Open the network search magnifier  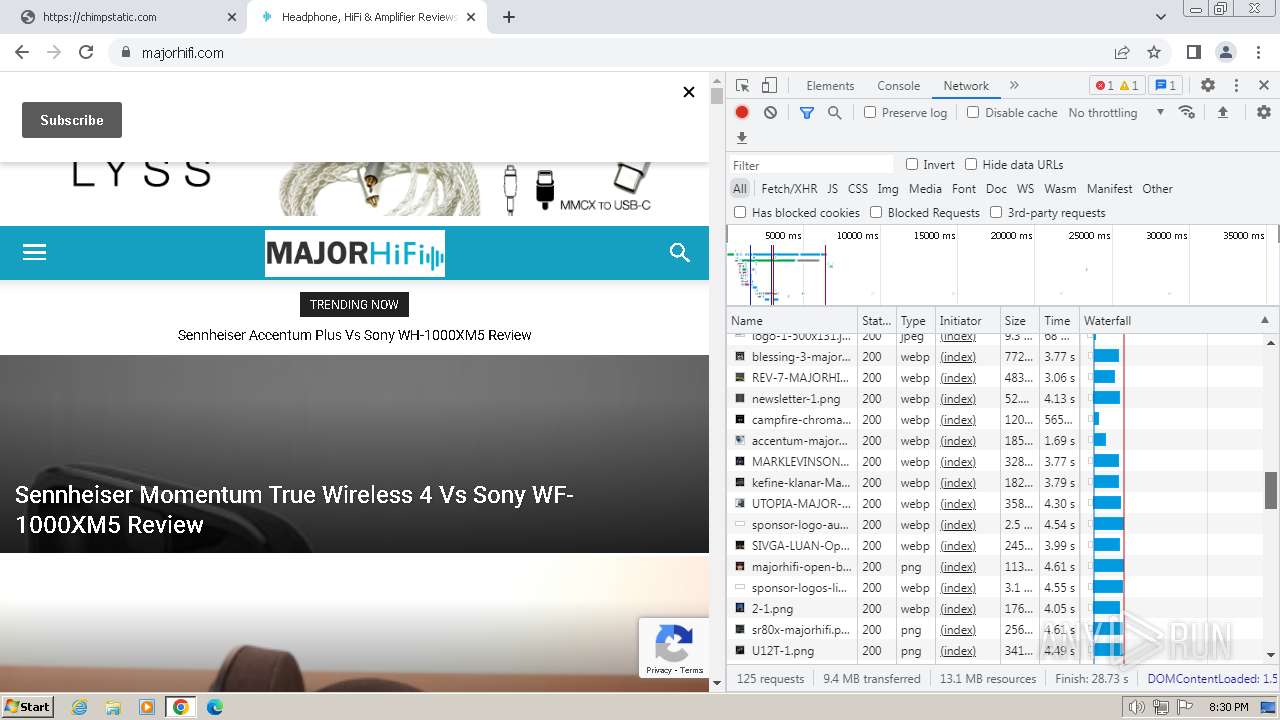click(x=835, y=113)
